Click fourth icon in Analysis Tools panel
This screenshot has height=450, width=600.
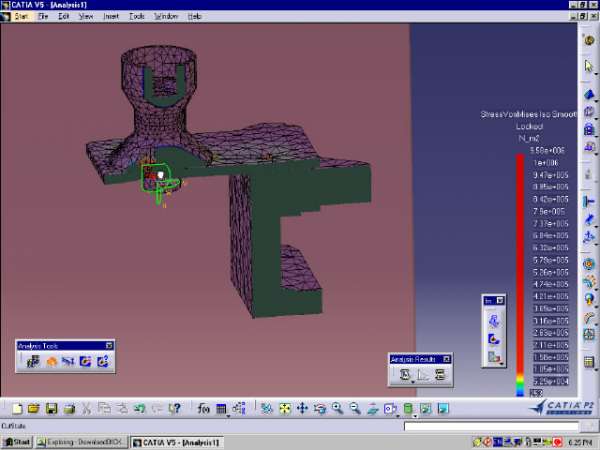85,361
